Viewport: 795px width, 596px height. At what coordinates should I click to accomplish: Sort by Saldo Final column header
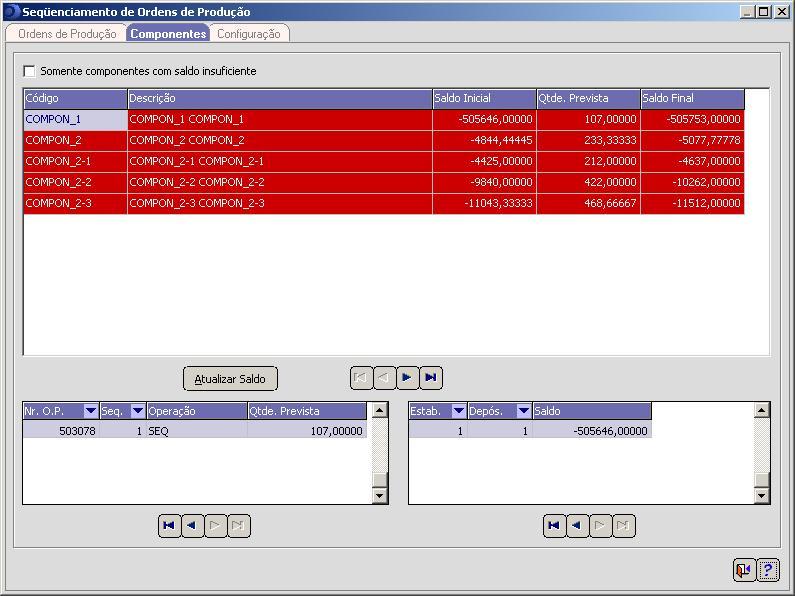click(692, 98)
